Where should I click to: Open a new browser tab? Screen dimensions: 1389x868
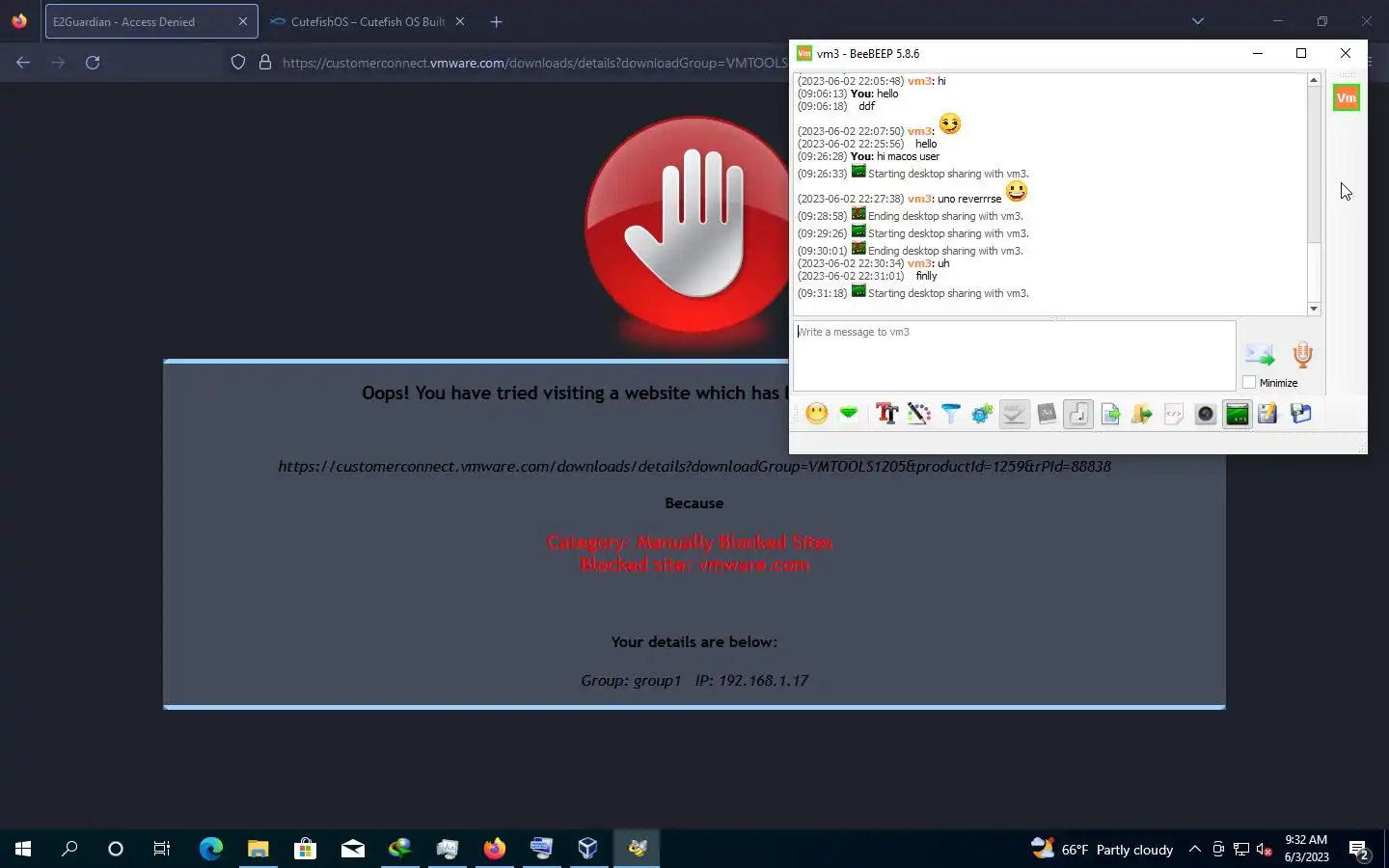click(496, 21)
